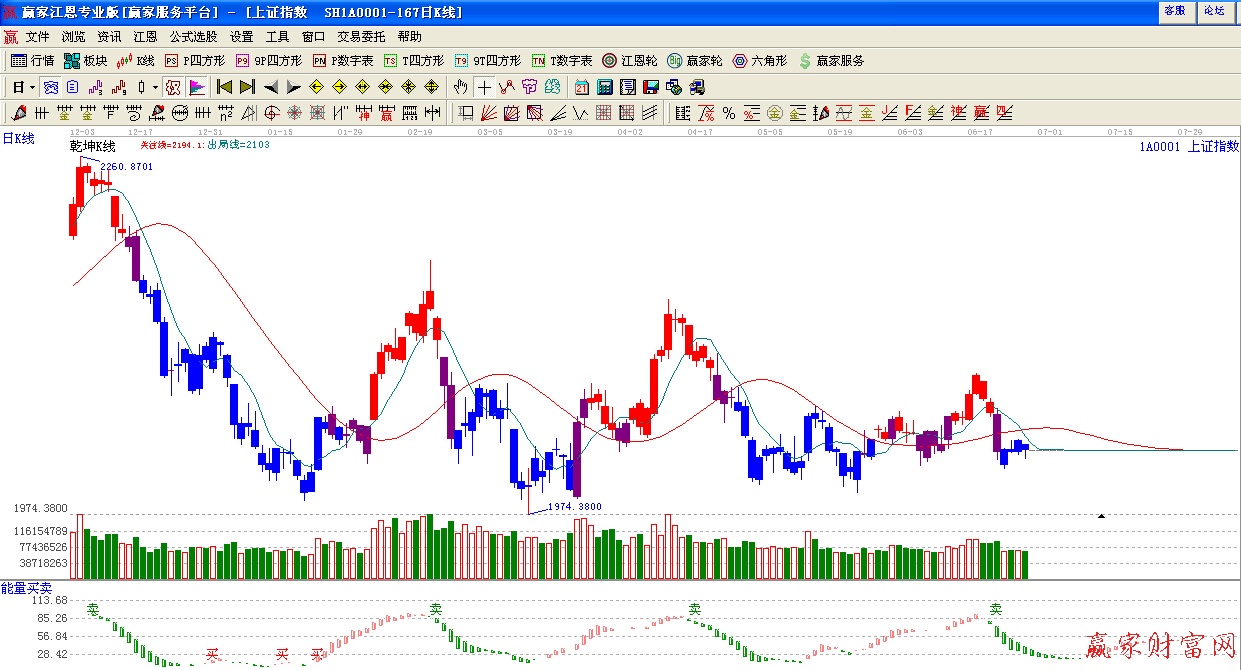Screen dimensions: 1241x670
Task: Open the 江恩轮 (Gann wheel) tool
Action: tap(630, 61)
